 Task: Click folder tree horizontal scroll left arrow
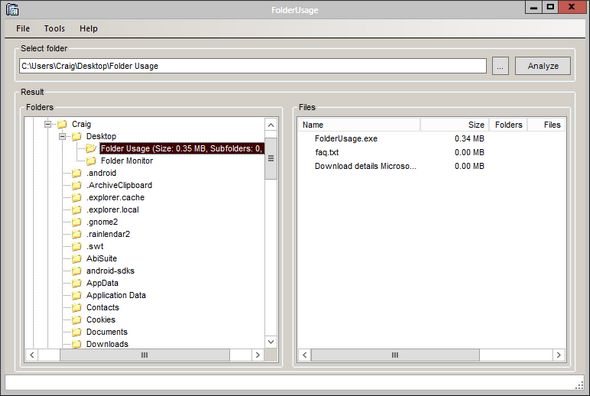tap(32, 355)
